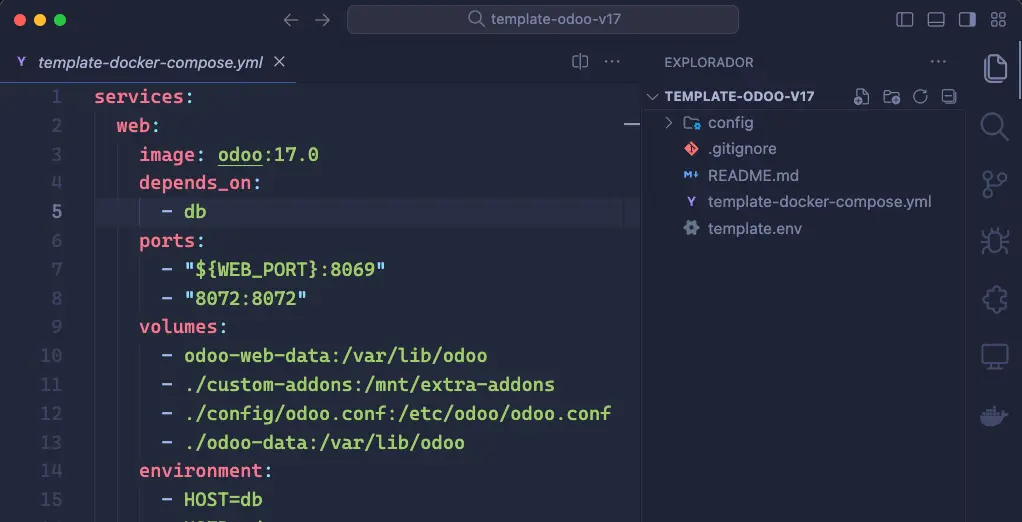The image size is (1022, 522).
Task: Click the EXPLORADOR panel title
Action: click(x=708, y=63)
